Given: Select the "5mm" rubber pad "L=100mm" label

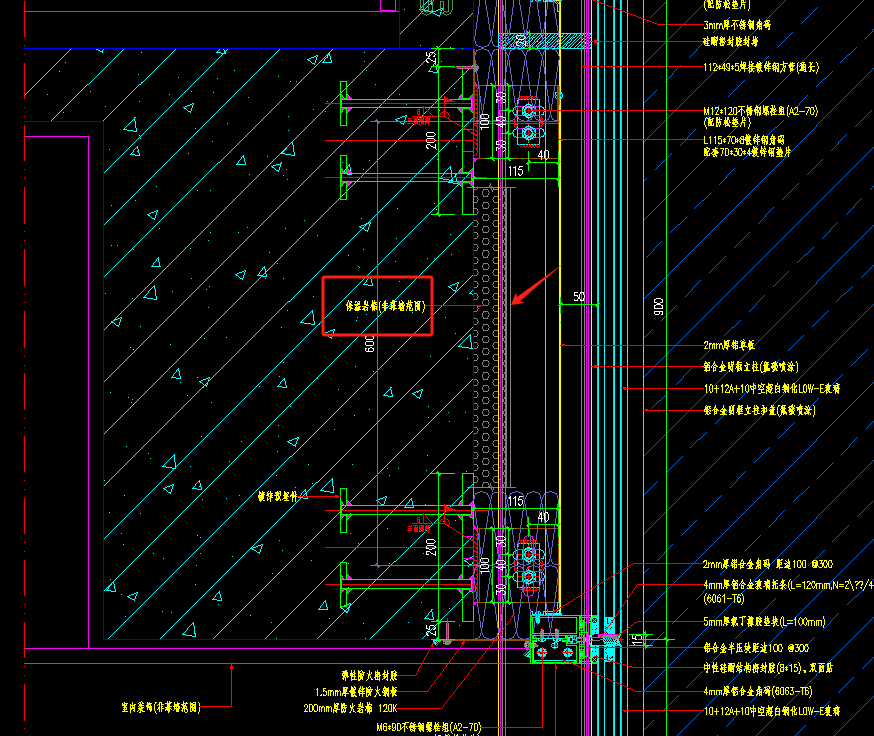Looking at the screenshot, I should (764, 622).
